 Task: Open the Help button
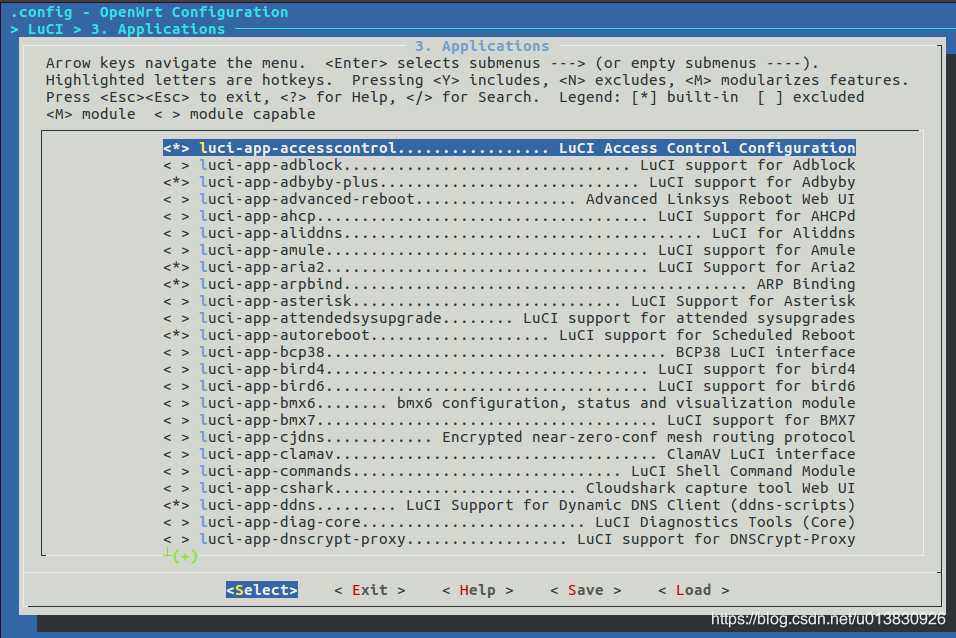tap(477, 590)
